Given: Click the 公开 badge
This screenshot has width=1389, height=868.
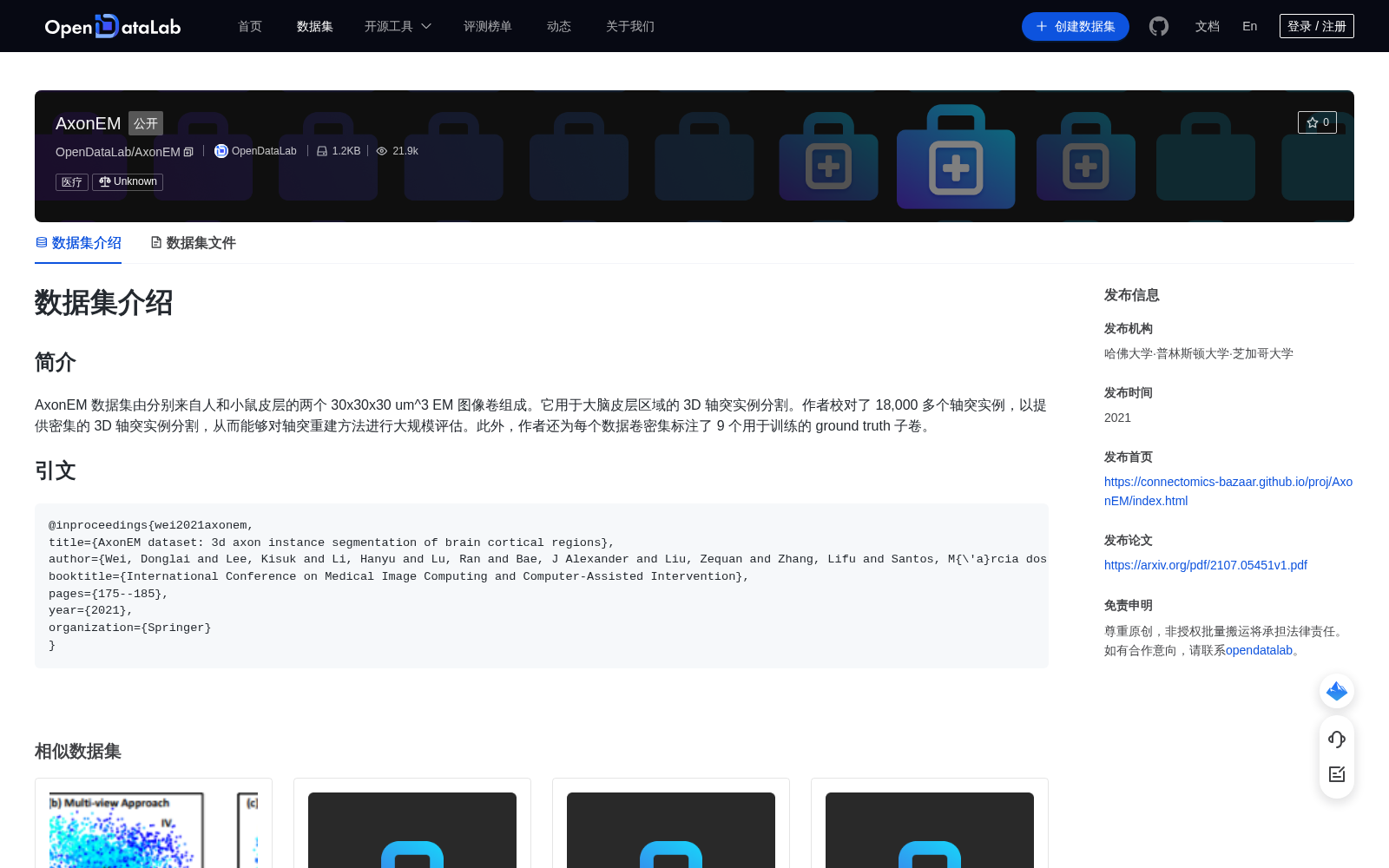Looking at the screenshot, I should coord(146,123).
